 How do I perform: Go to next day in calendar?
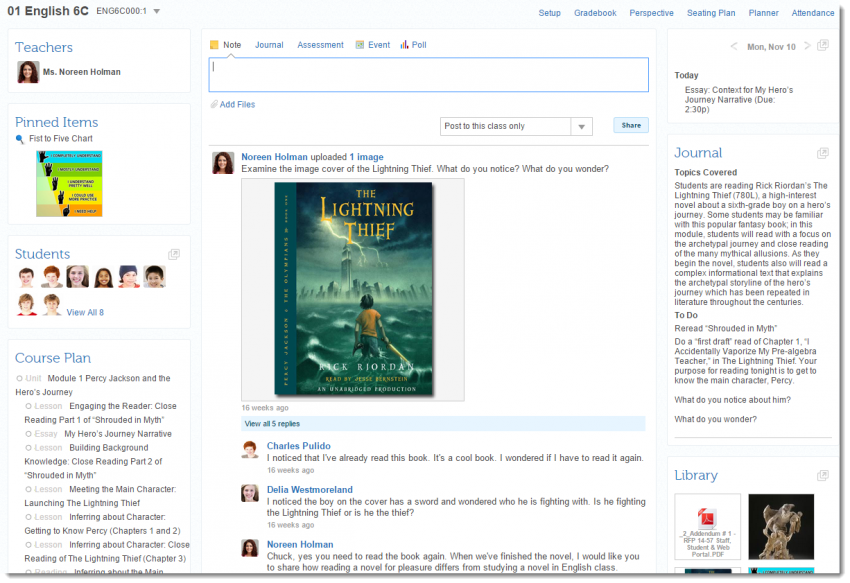point(806,47)
